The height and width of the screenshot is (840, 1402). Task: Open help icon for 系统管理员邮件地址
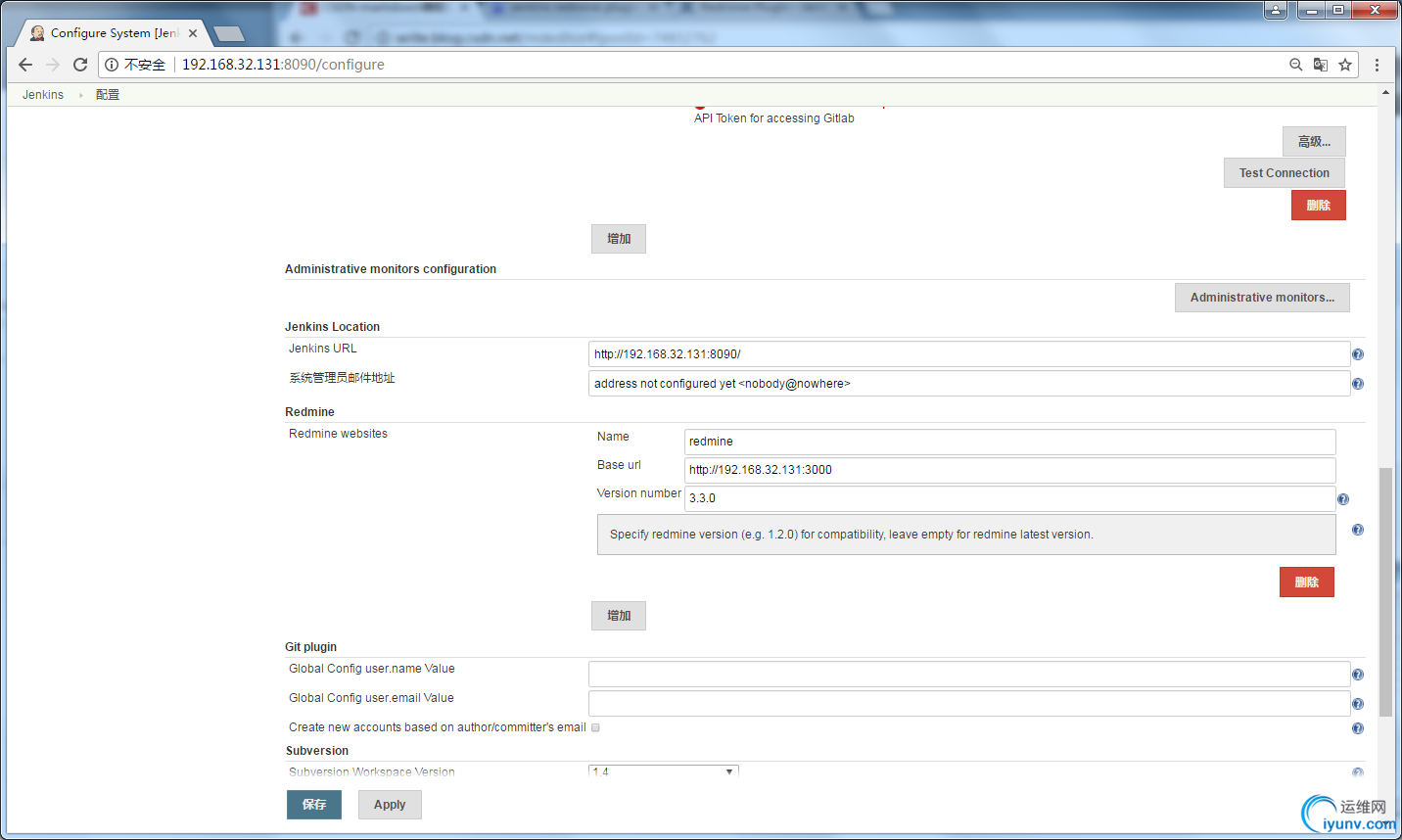tap(1358, 384)
